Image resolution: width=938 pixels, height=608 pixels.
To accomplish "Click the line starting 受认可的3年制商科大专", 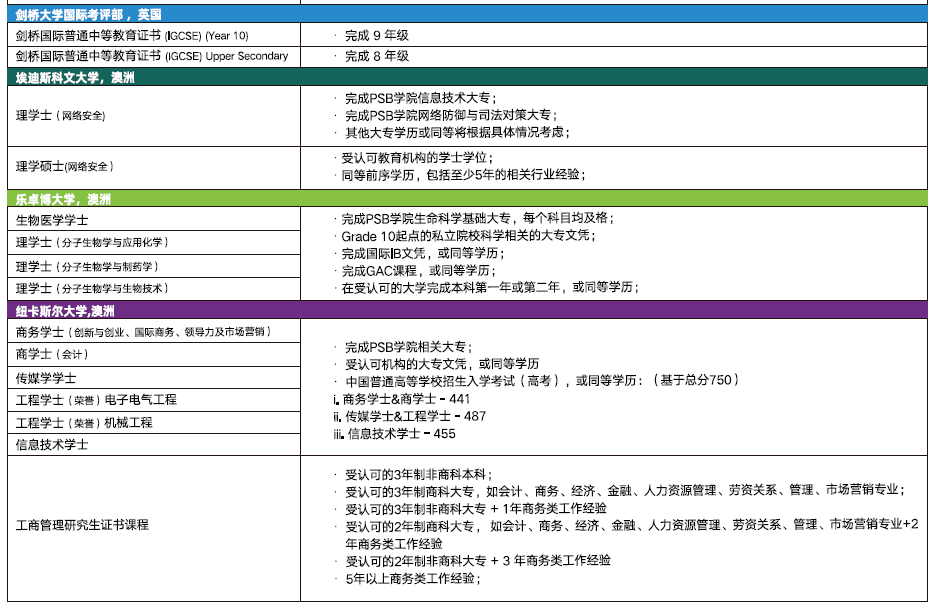I will (625, 491).
